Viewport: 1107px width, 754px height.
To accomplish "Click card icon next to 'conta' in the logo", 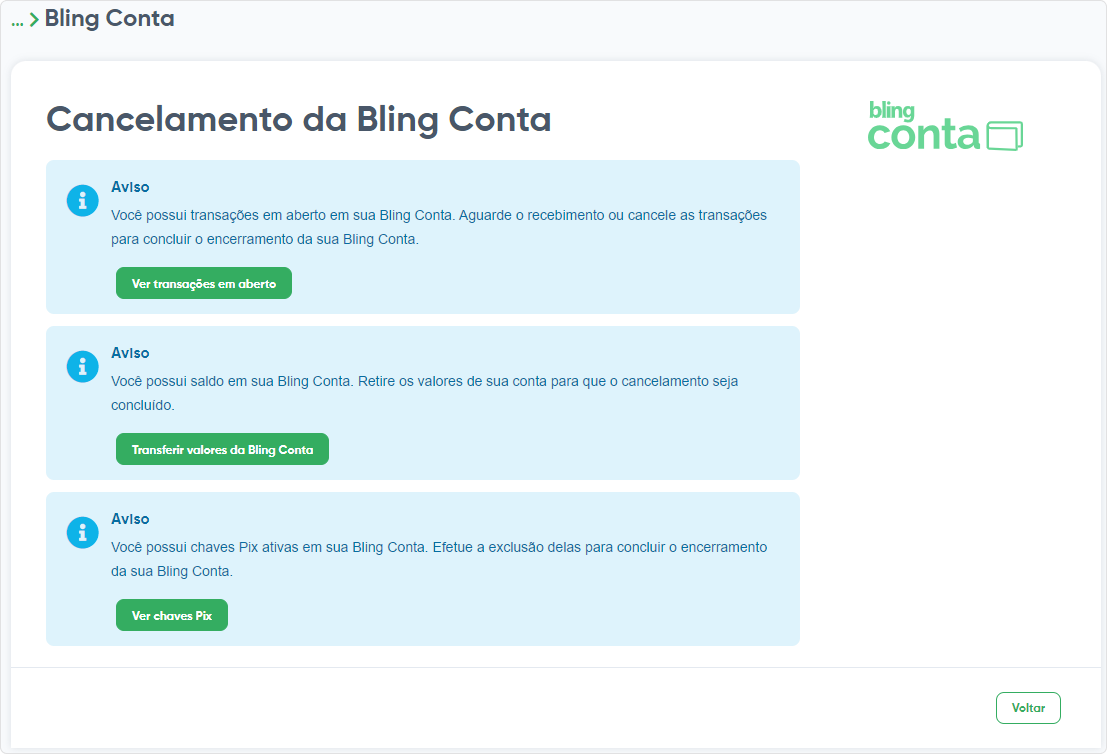I will [1005, 136].
